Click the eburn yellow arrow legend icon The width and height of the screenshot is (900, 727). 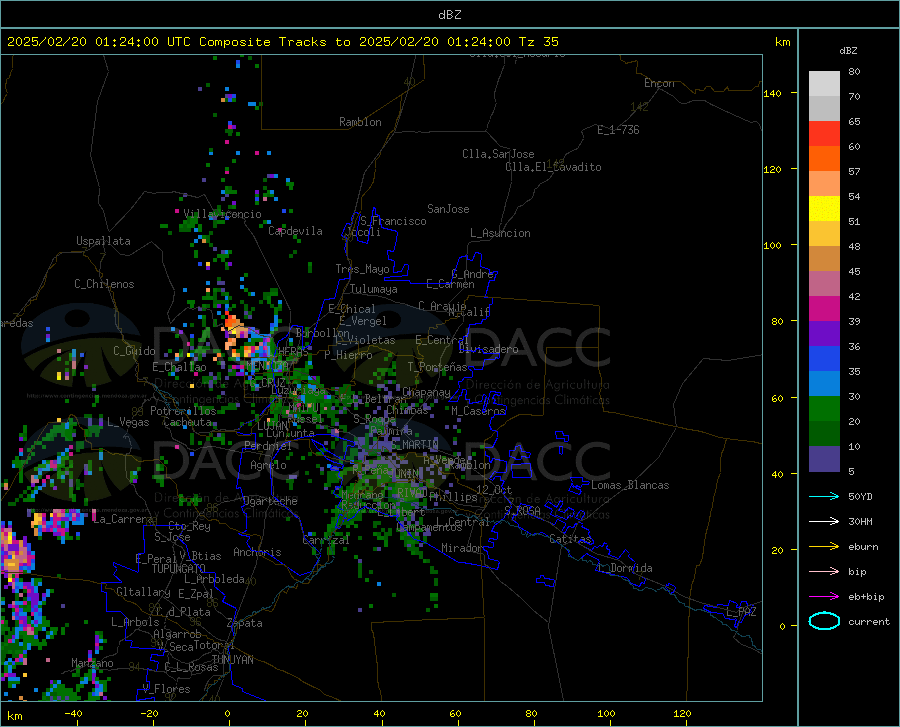tap(824, 546)
